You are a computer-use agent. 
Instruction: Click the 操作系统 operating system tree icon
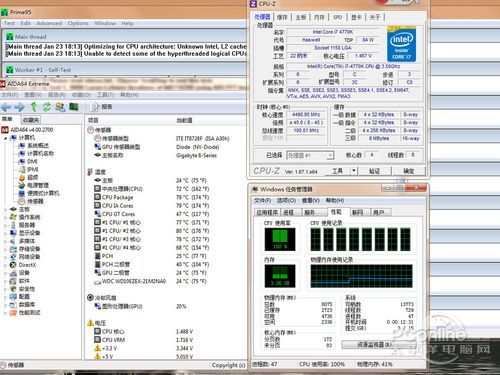pos(13,217)
